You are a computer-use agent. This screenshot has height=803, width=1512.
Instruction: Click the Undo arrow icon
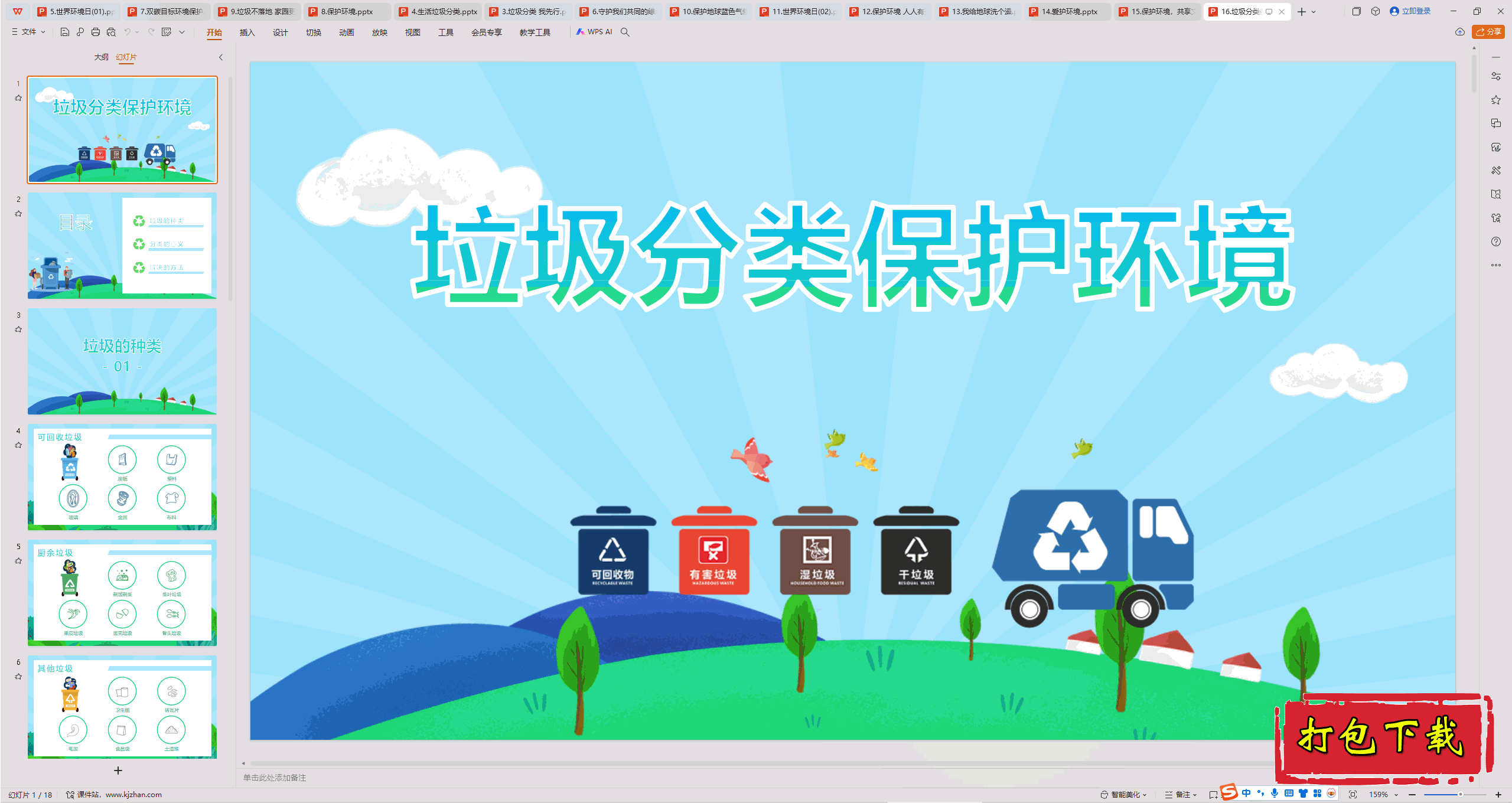[x=127, y=32]
